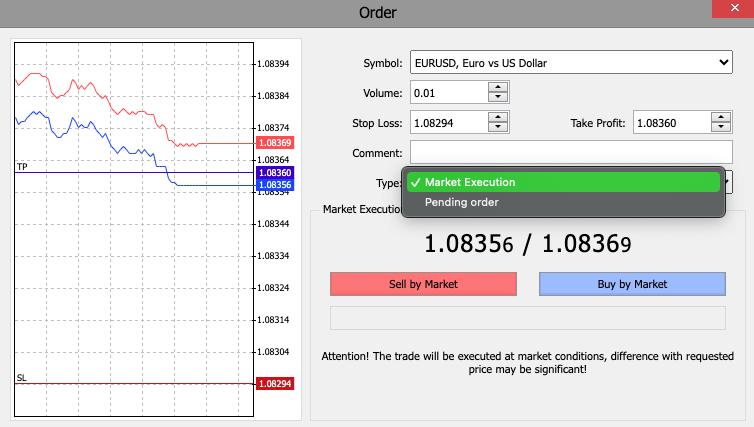Click the Volume input field

point(449,93)
